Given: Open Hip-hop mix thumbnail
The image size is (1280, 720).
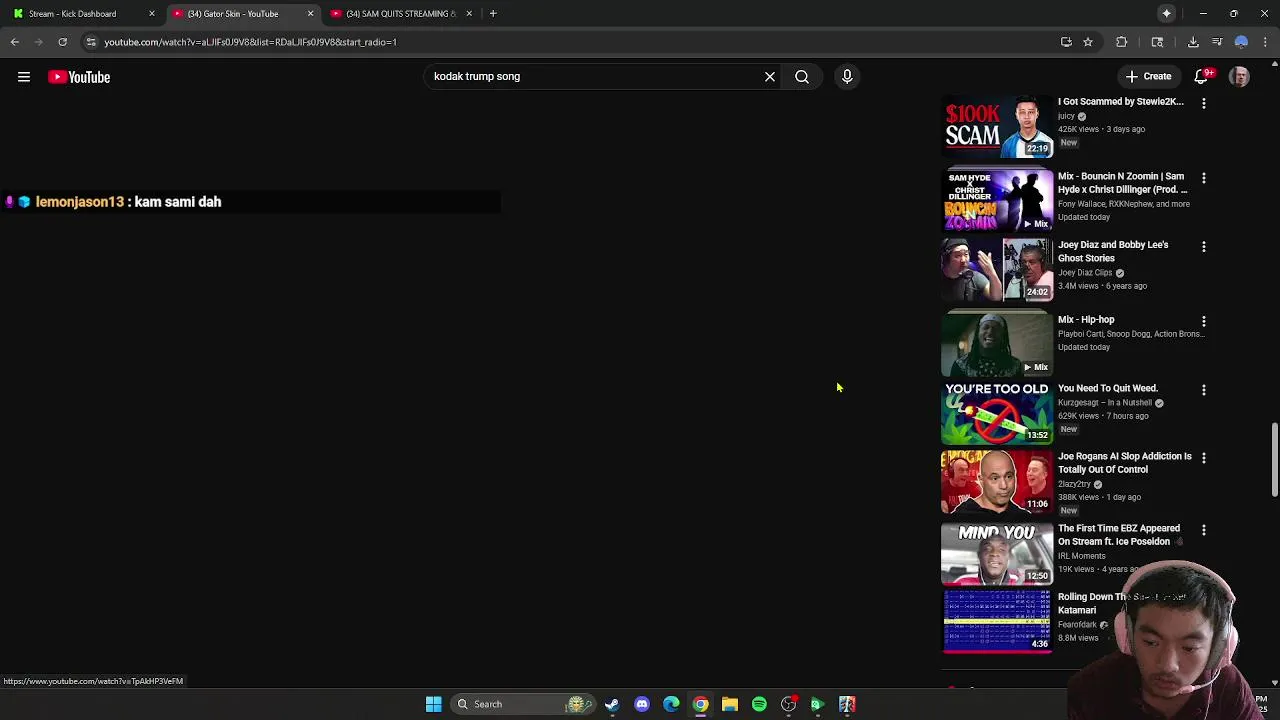Looking at the screenshot, I should [x=997, y=343].
